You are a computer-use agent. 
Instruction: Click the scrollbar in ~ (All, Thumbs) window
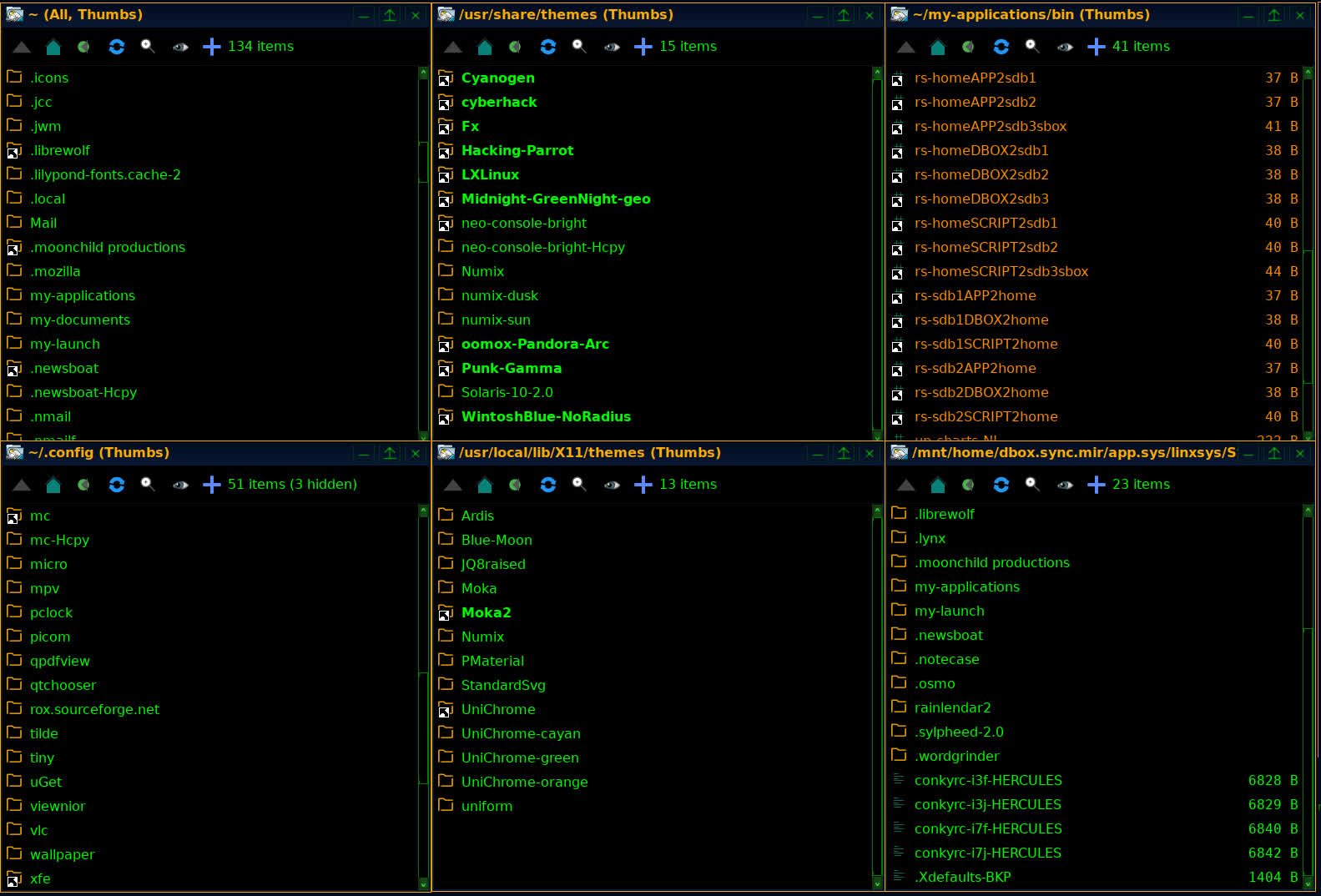coord(423,162)
